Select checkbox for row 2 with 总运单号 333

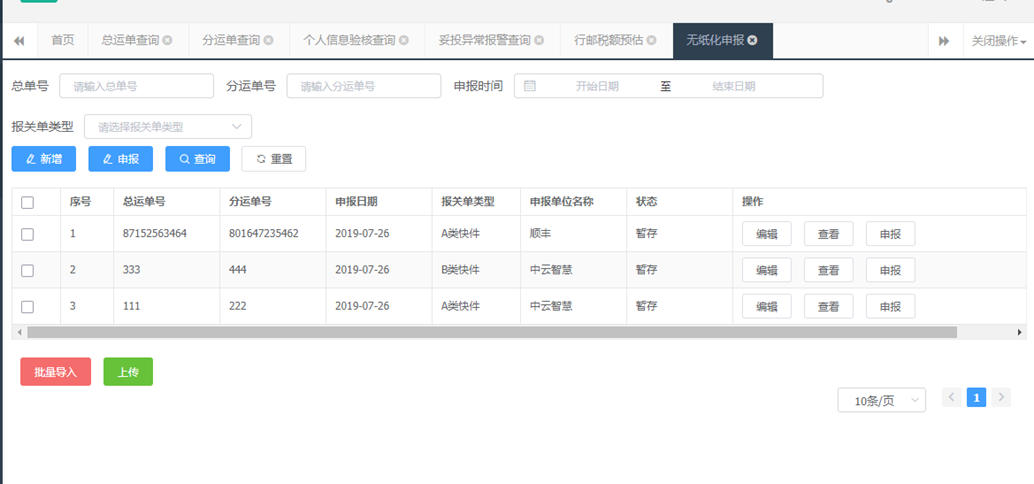[28, 270]
